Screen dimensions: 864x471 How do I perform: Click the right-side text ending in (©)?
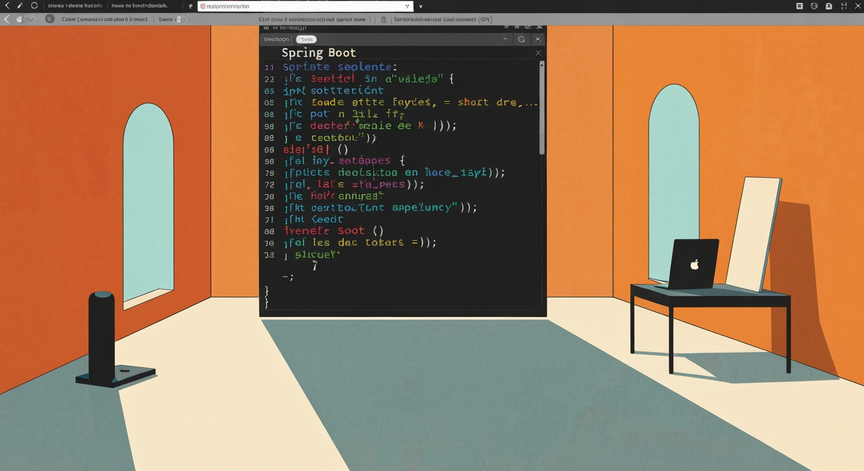(442, 19)
